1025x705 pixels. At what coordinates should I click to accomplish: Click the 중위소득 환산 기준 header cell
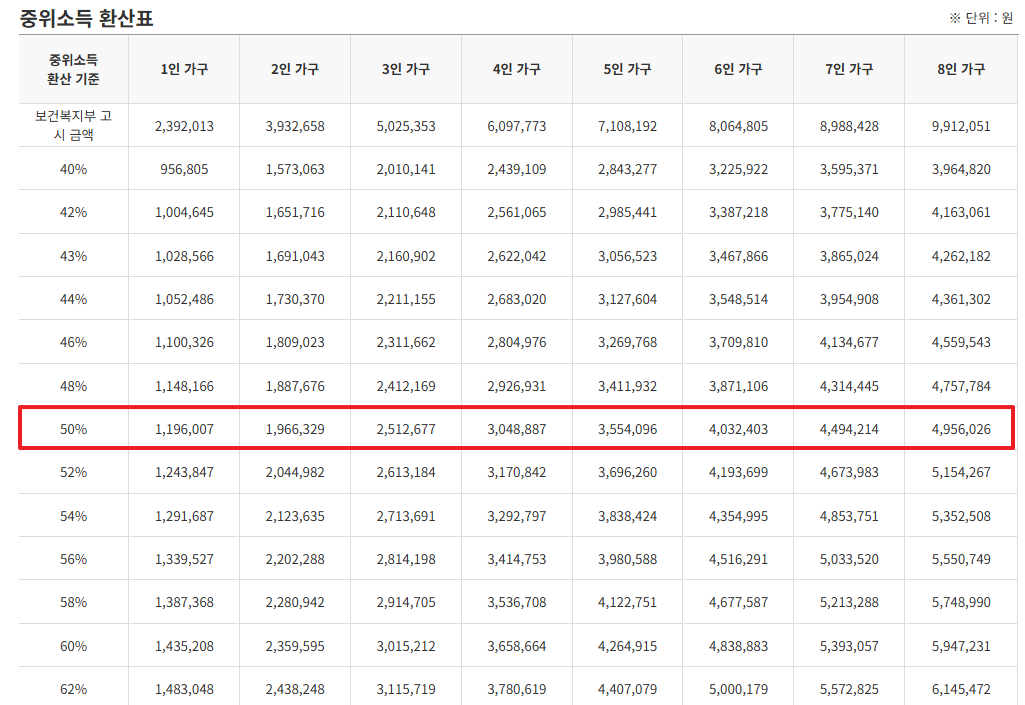pos(70,69)
